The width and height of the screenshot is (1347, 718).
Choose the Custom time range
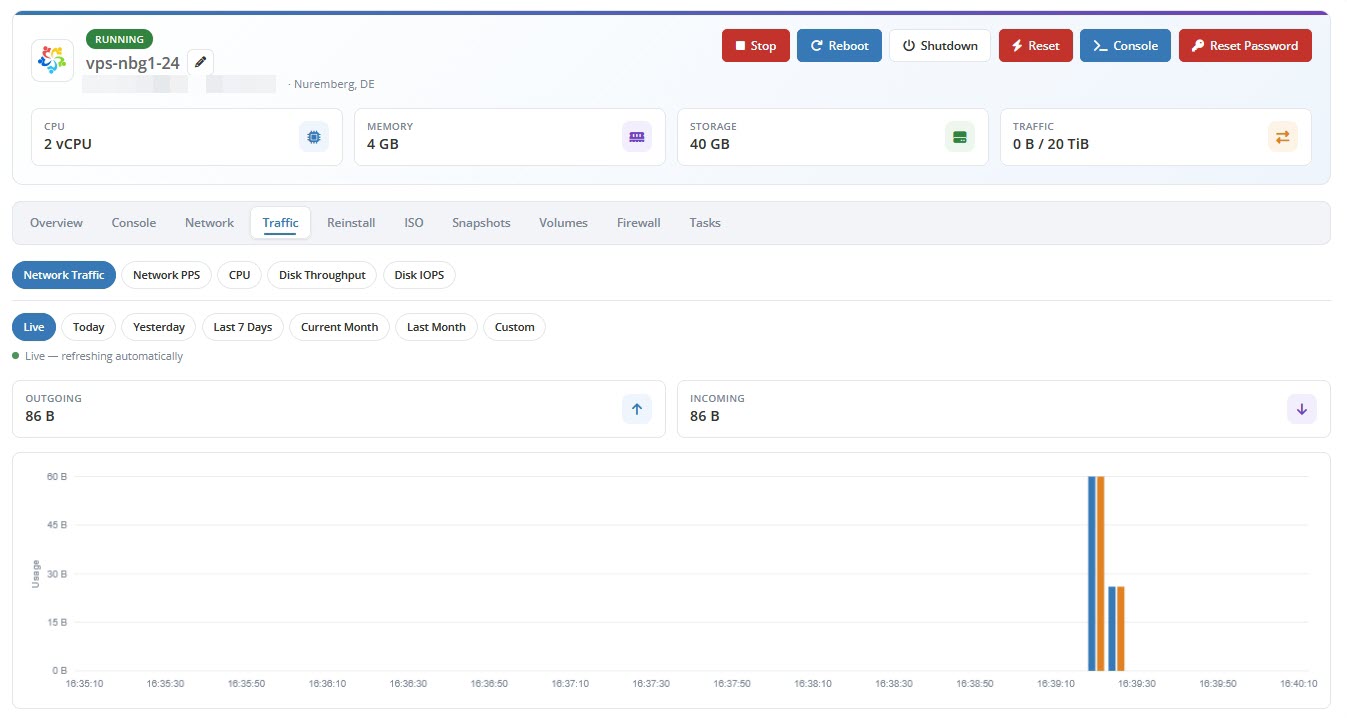[x=515, y=327]
